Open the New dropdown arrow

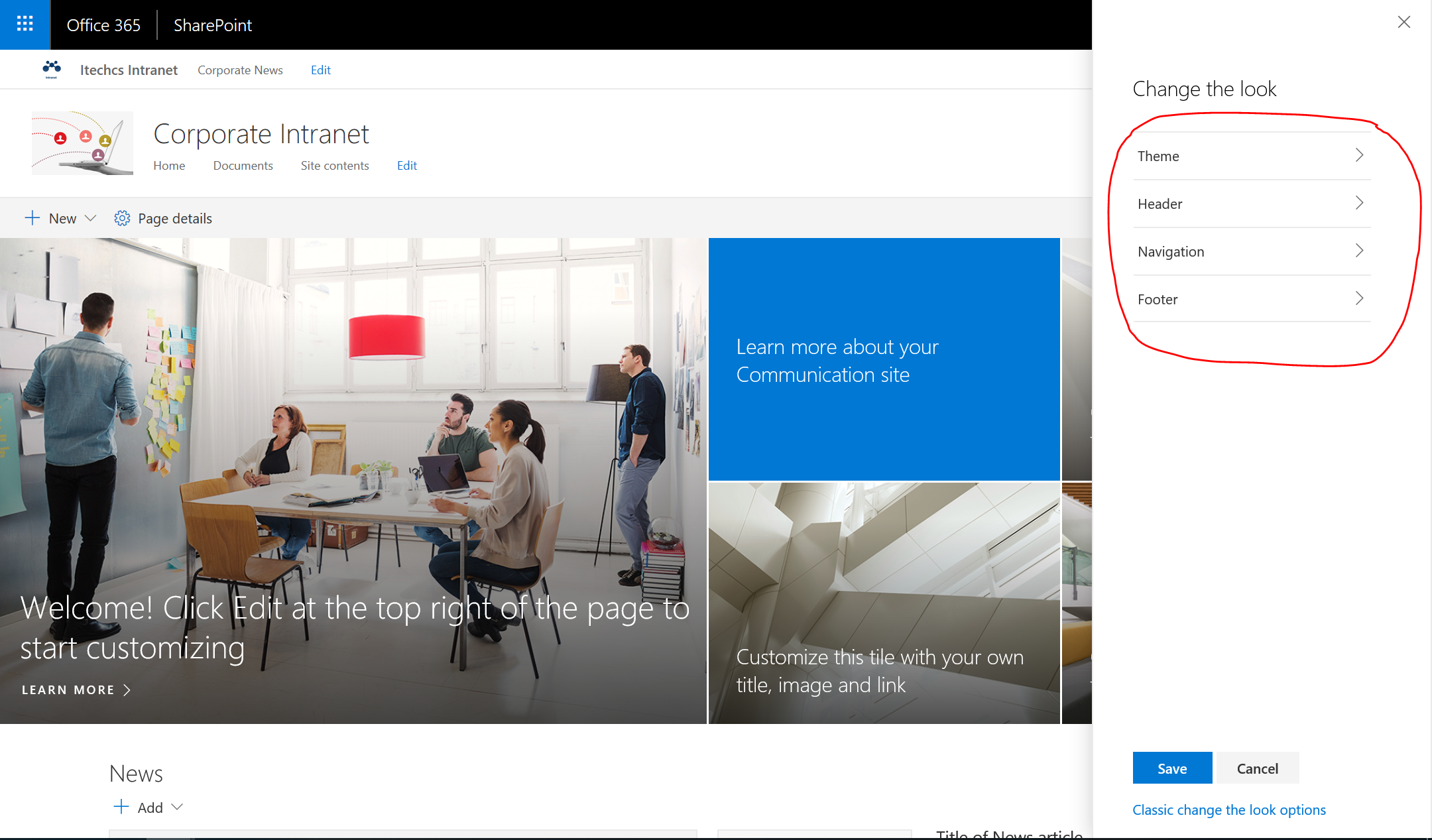[91, 218]
